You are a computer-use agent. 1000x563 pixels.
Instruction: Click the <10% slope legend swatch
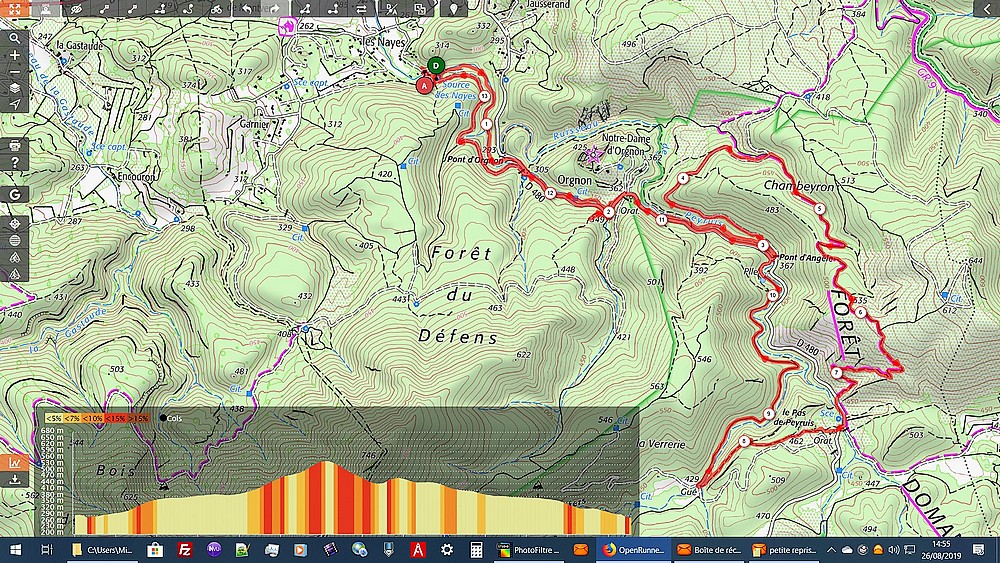[92, 418]
